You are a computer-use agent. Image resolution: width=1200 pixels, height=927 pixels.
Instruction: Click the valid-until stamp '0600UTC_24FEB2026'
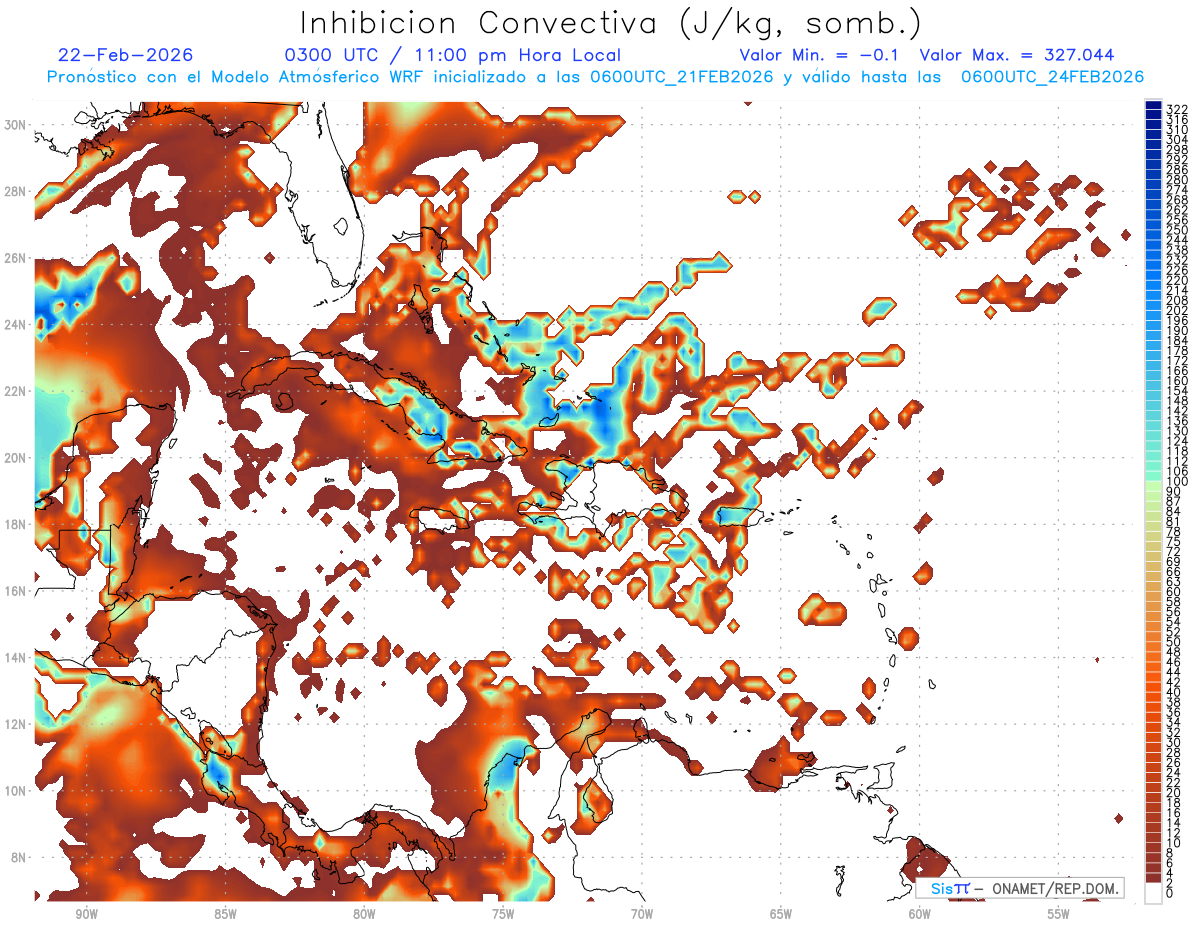tap(1052, 78)
